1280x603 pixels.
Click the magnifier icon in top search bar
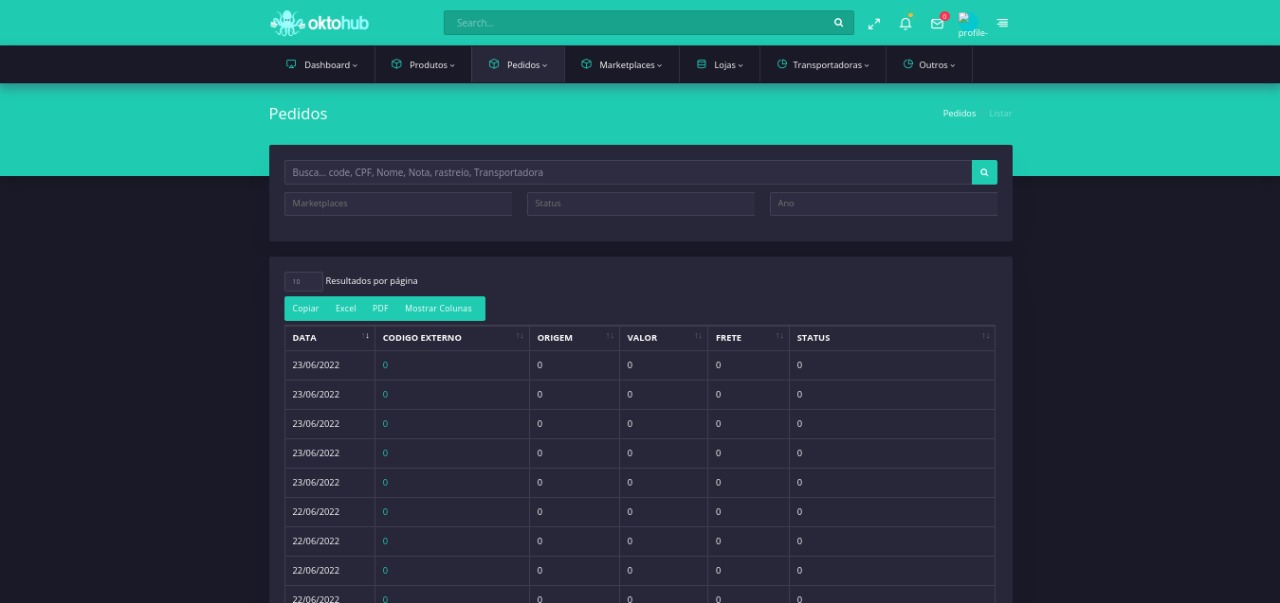[838, 23]
